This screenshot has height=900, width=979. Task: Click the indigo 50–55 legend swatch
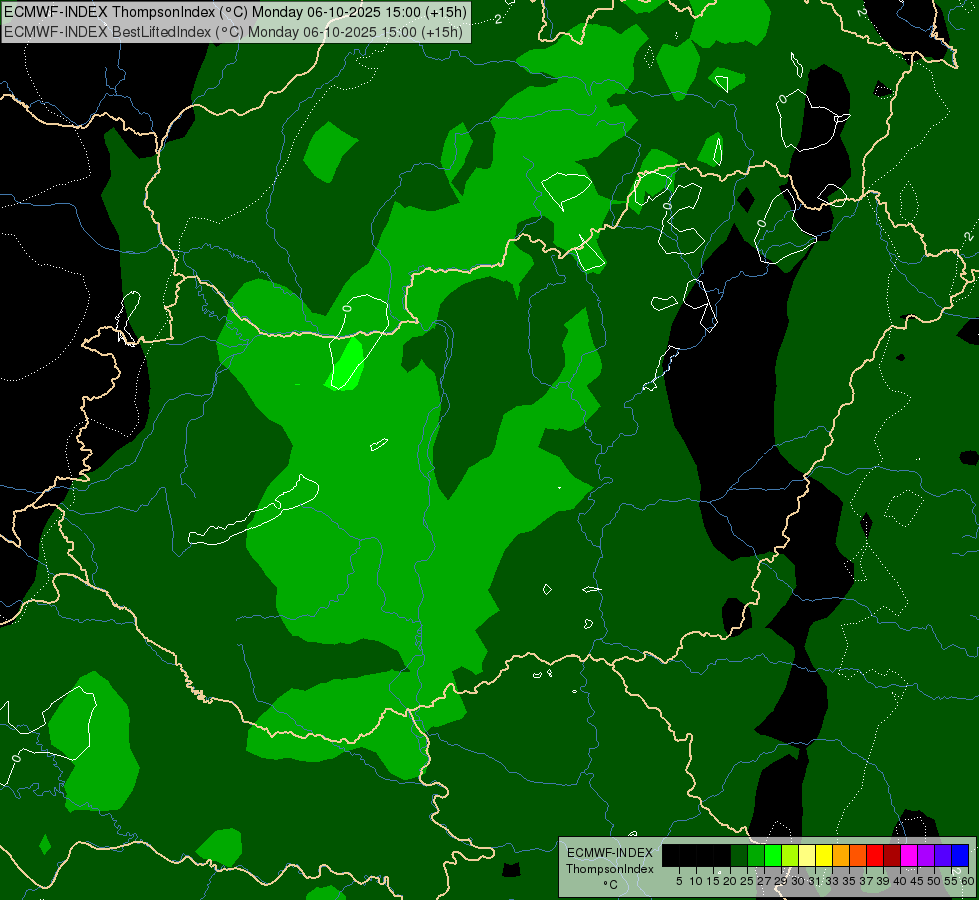tap(943, 856)
